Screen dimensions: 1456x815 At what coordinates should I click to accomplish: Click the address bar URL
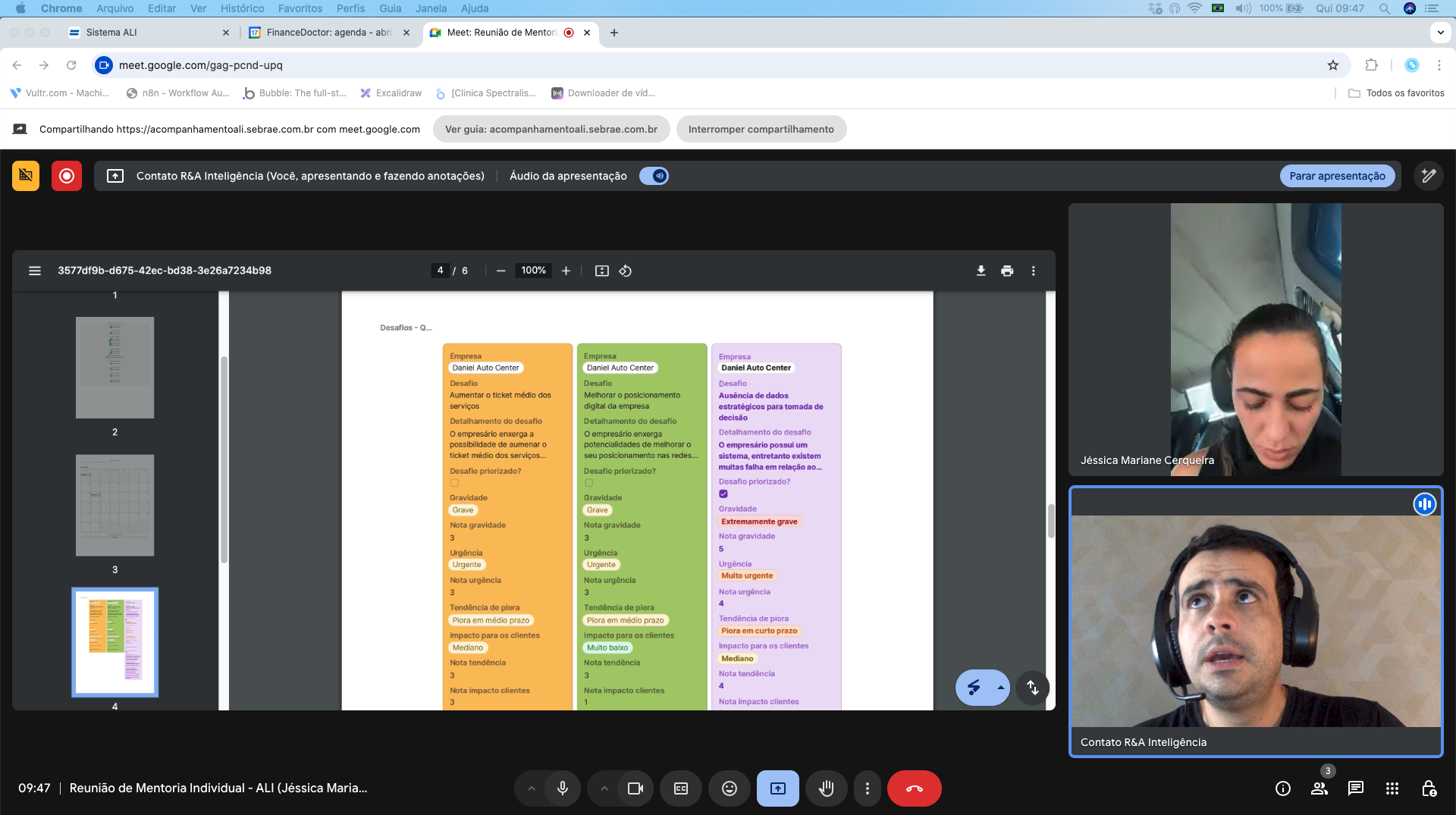pos(201,65)
